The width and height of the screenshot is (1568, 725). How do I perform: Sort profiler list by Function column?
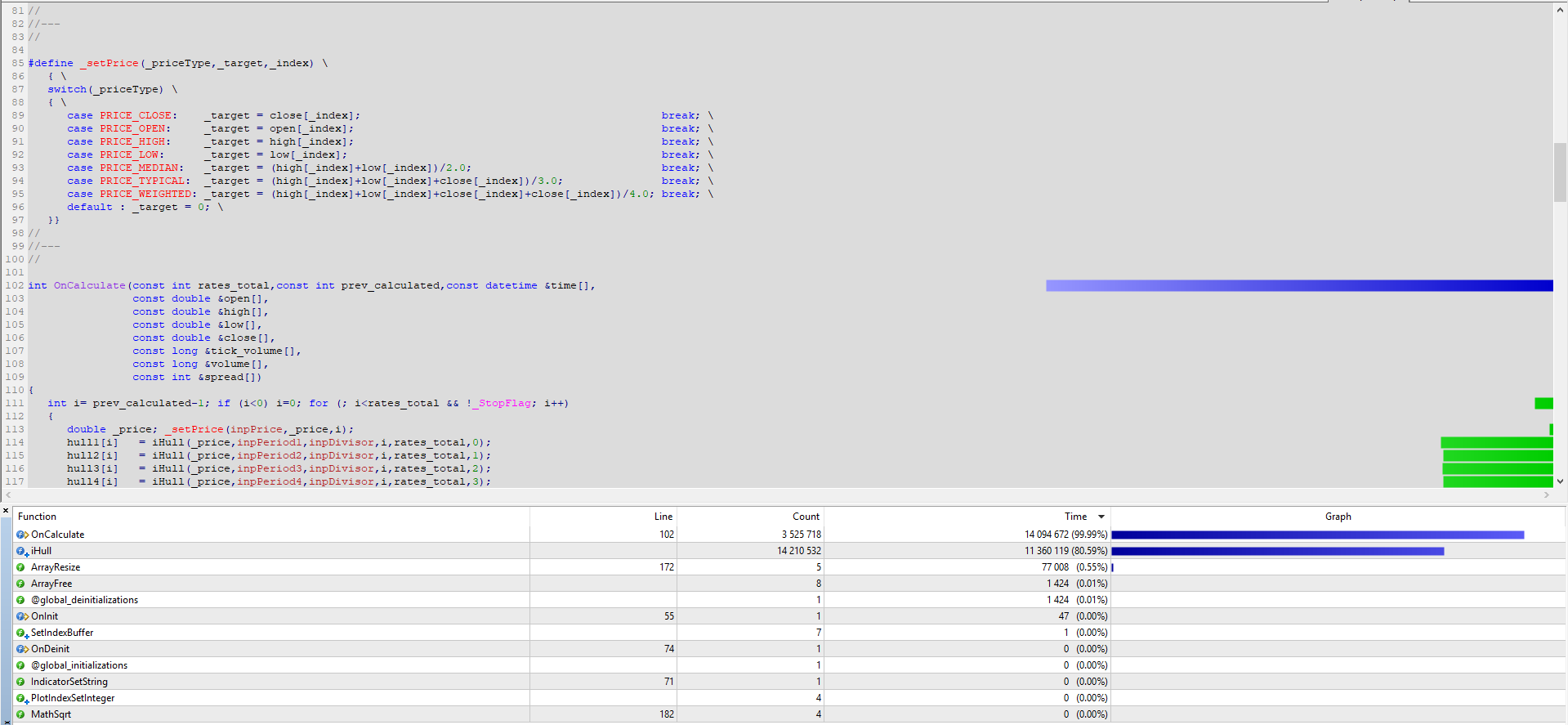pos(38,517)
